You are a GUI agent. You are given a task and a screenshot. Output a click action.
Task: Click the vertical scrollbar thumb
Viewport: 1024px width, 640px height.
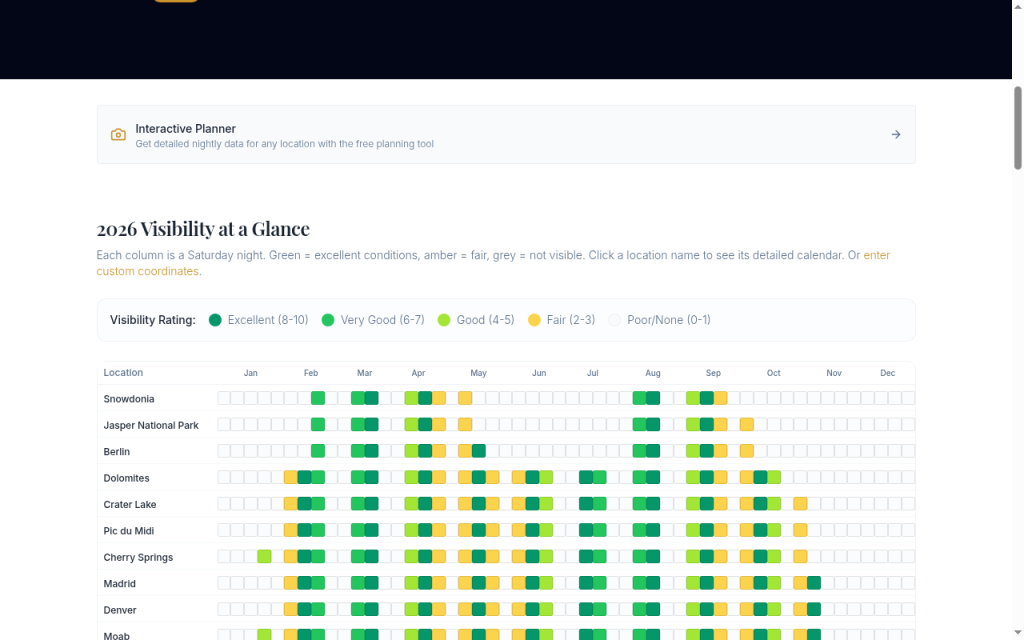[1018, 128]
